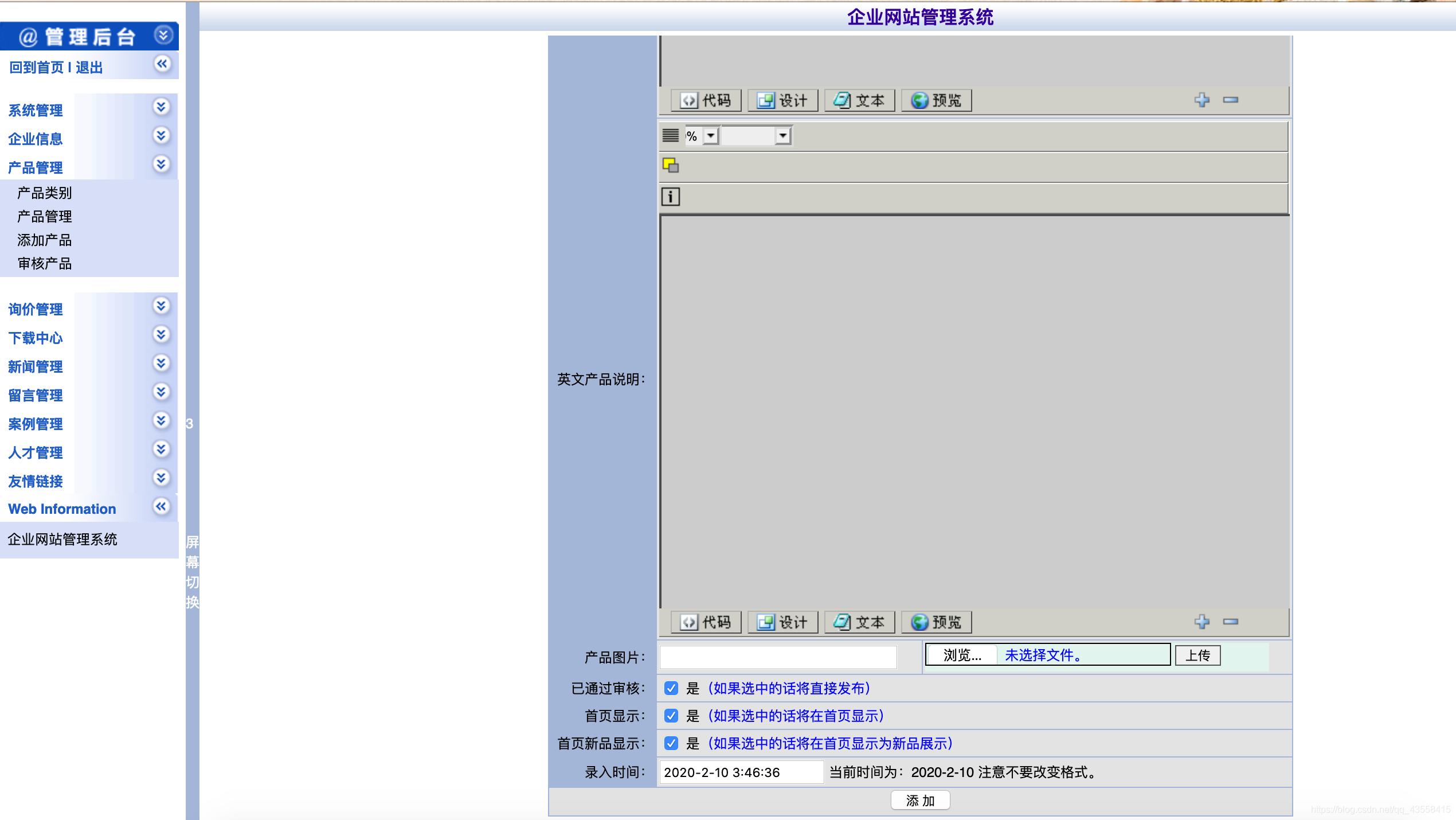The image size is (1456, 820).
Task: Open the 案例管理 sidebar section
Action: click(36, 424)
